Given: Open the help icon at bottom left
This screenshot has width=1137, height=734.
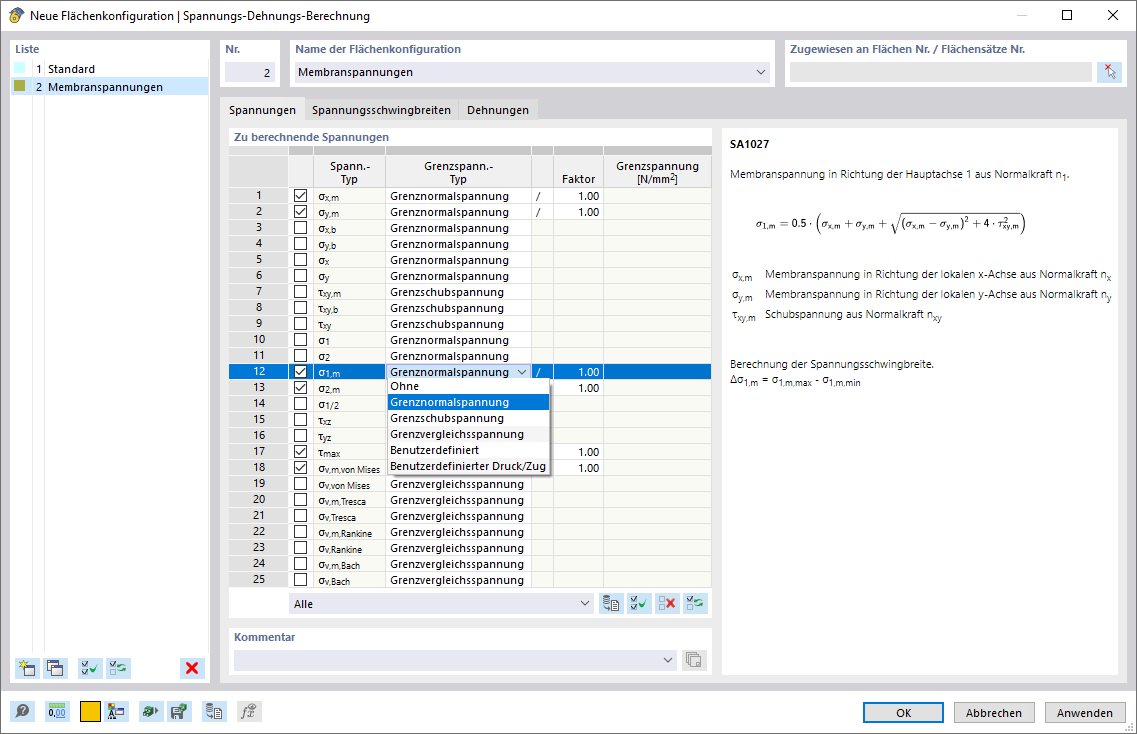Looking at the screenshot, I should pos(22,712).
